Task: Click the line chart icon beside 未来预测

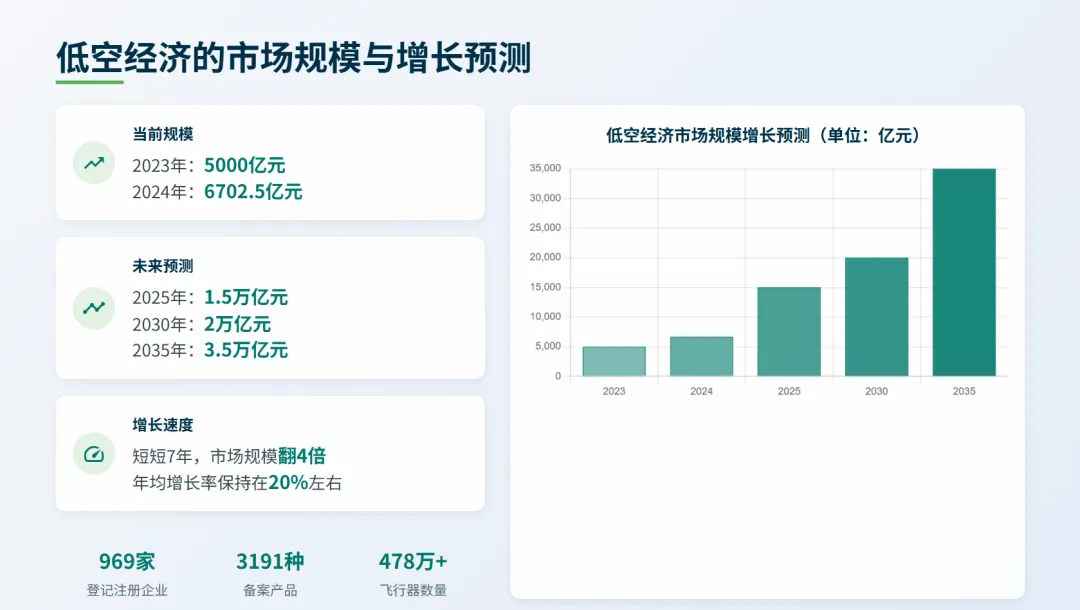Action: point(94,308)
